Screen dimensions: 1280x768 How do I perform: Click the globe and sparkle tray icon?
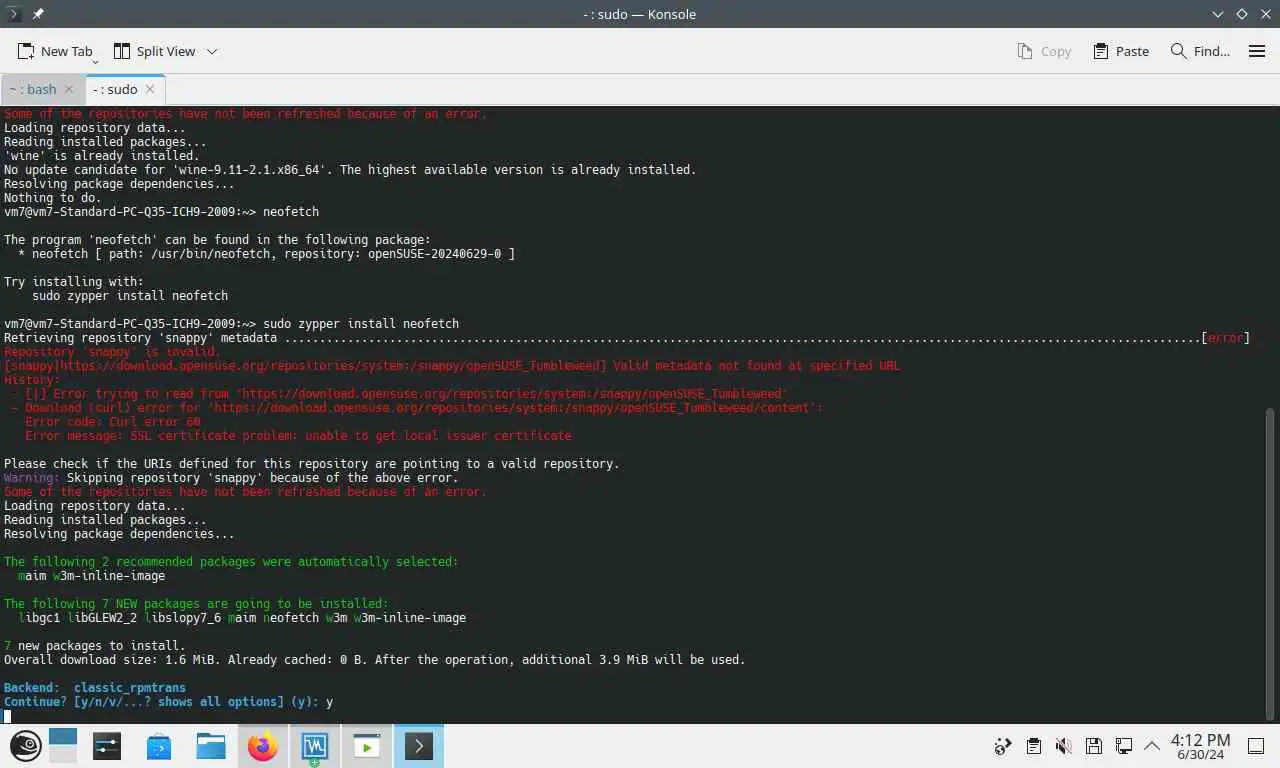pyautogui.click(x=1003, y=746)
